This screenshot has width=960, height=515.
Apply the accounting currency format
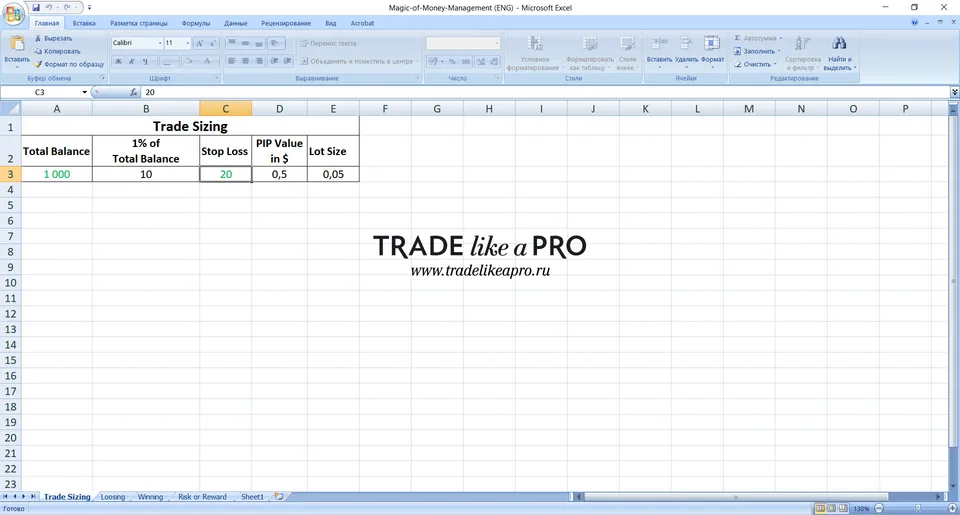point(433,61)
